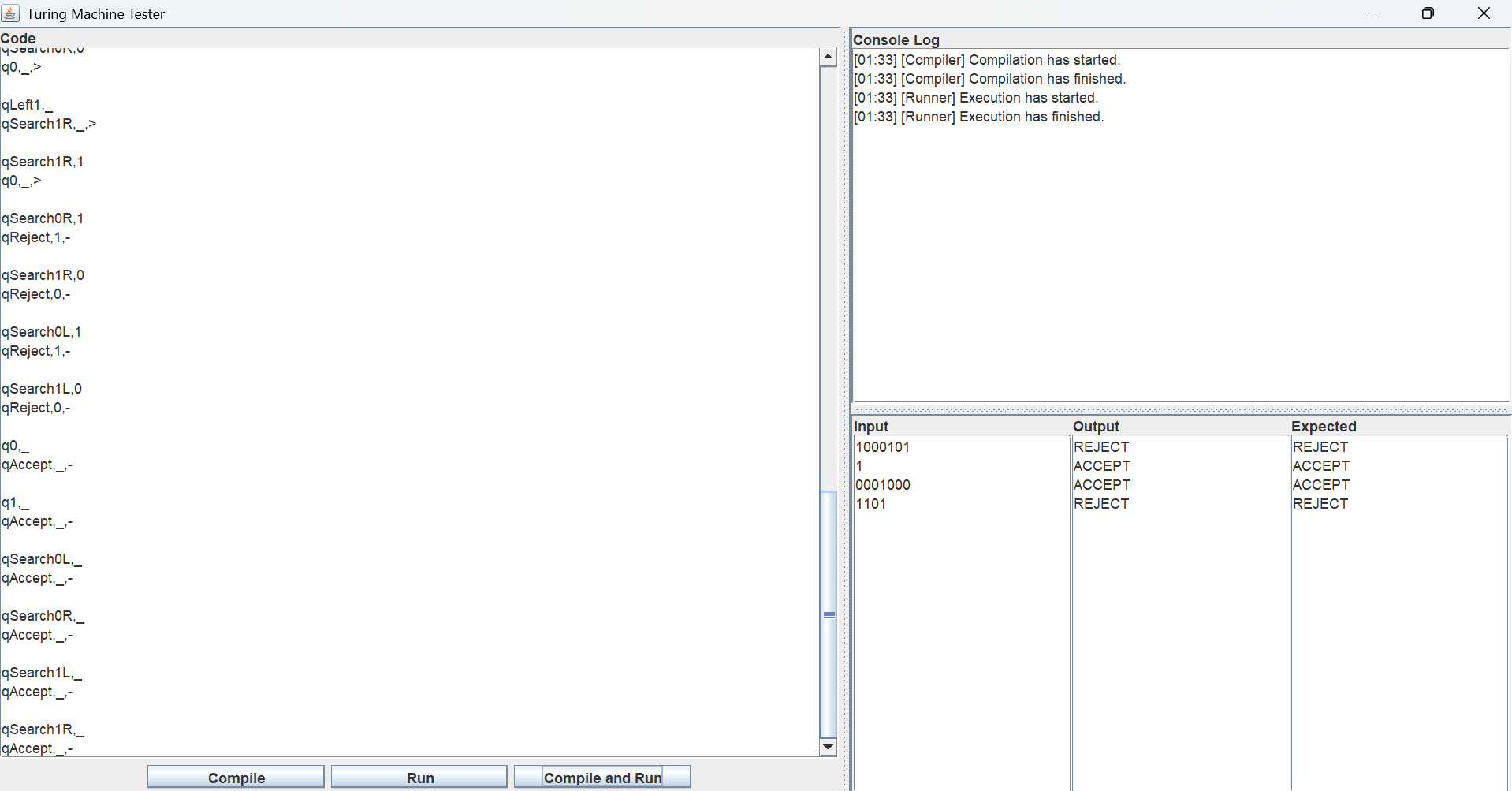The image size is (1512, 791).
Task: Click the Expected column header
Action: click(1324, 427)
